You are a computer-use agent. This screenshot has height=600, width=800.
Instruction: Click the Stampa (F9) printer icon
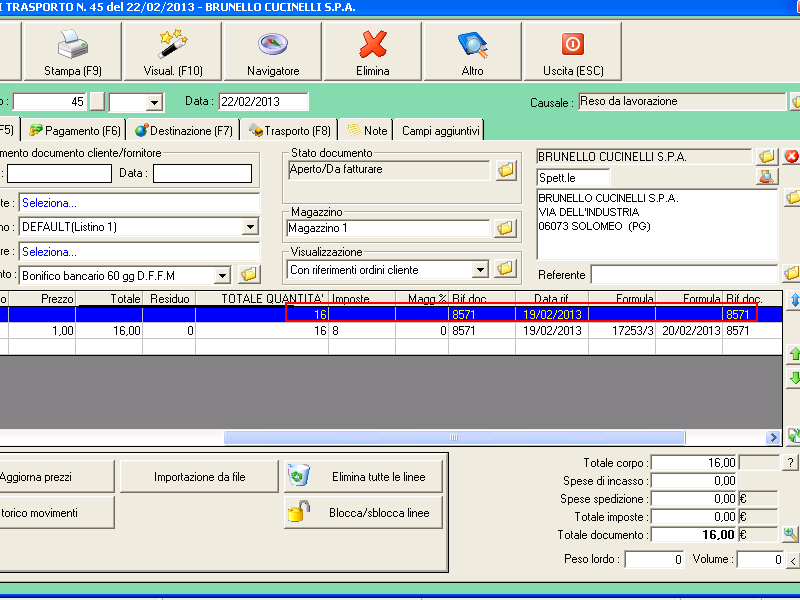(72, 51)
